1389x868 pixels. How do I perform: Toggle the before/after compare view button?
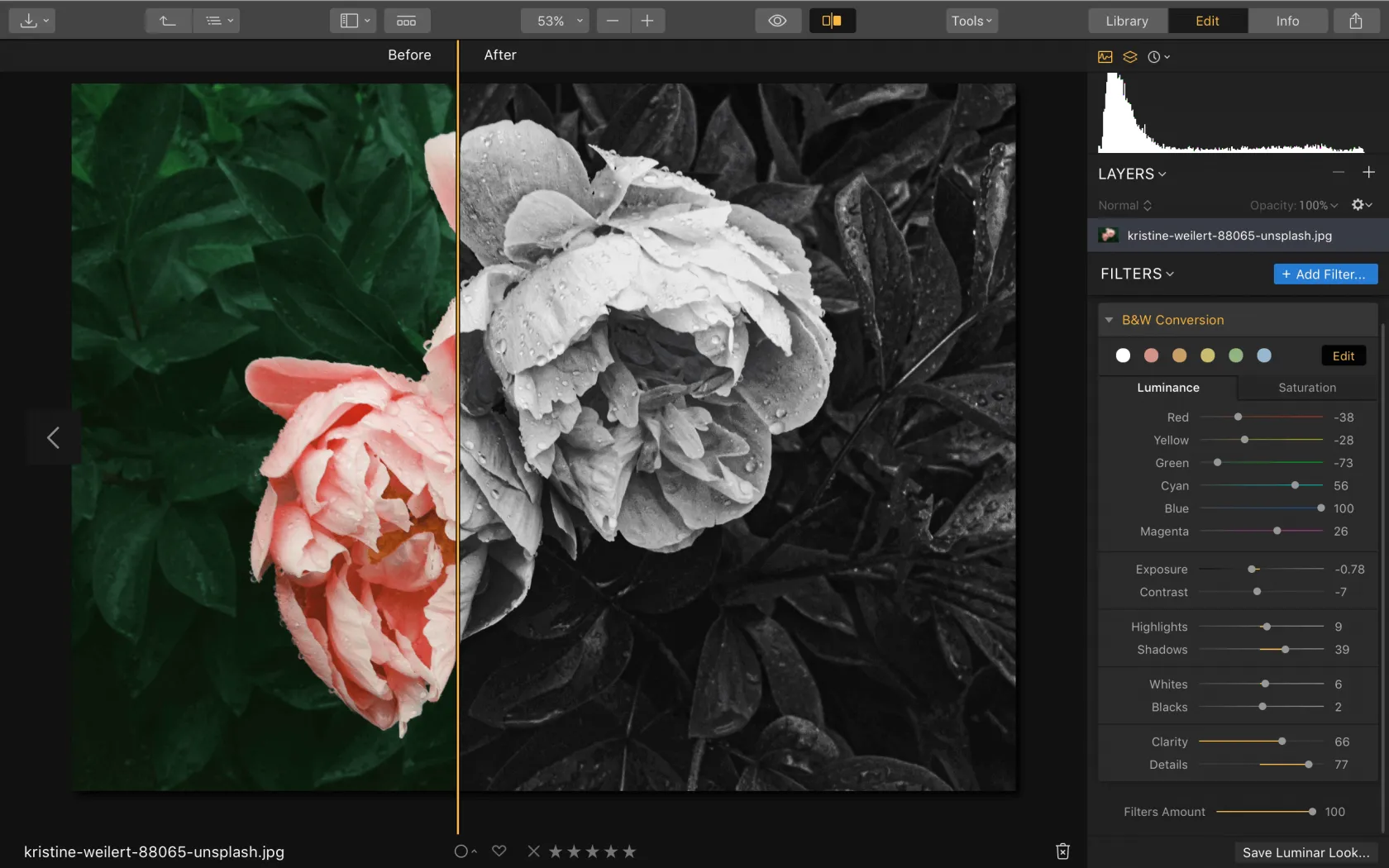click(x=832, y=21)
